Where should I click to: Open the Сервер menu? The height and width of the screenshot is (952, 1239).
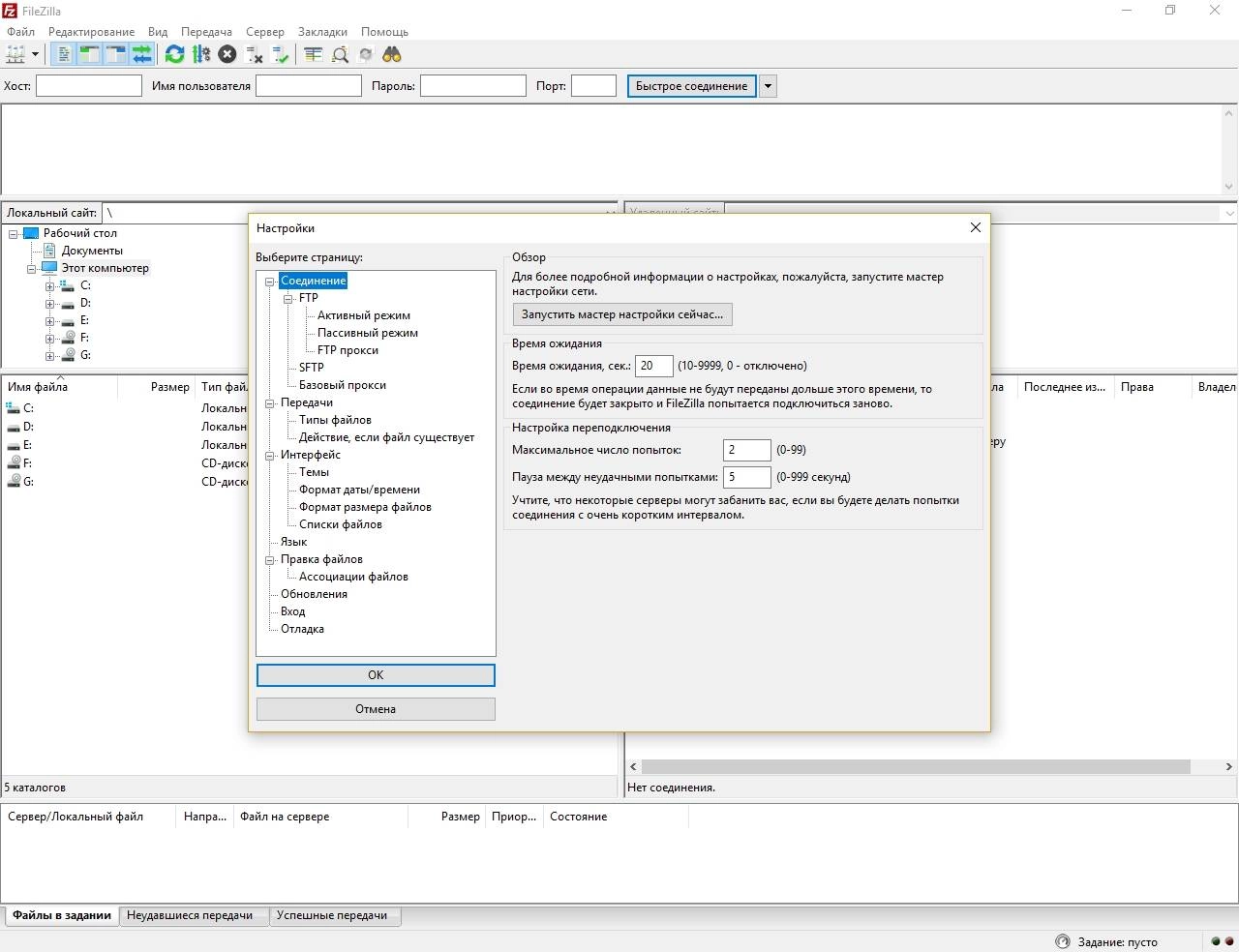(265, 32)
